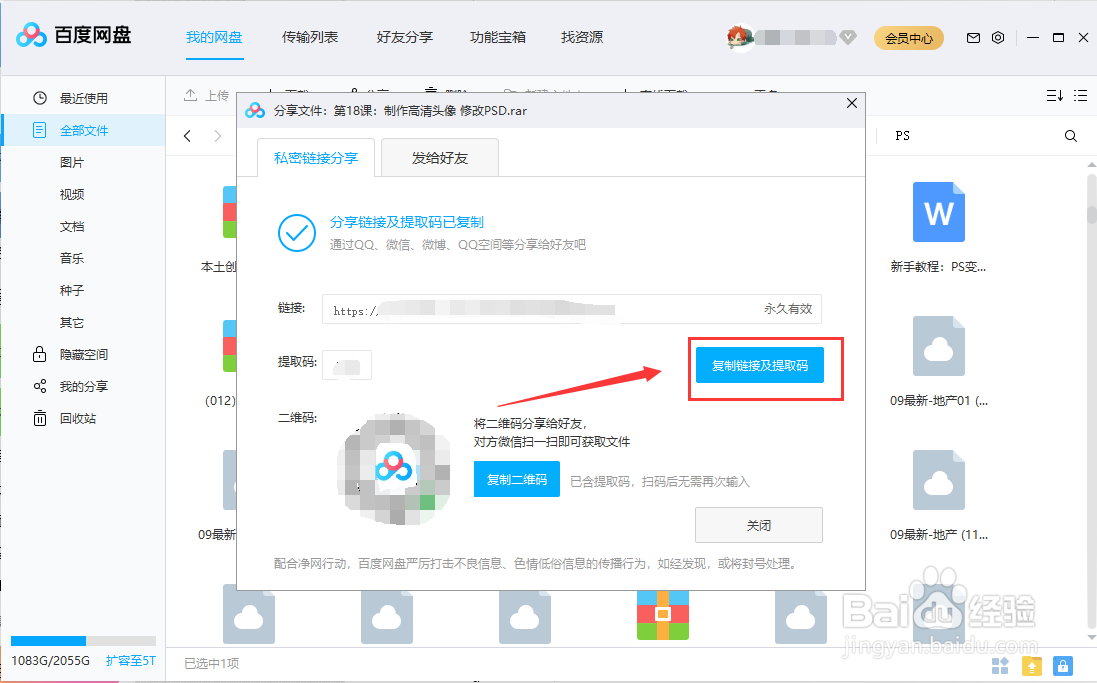Select 私密链接分享 tab
Image resolution: width=1097 pixels, height=683 pixels.
(x=316, y=158)
